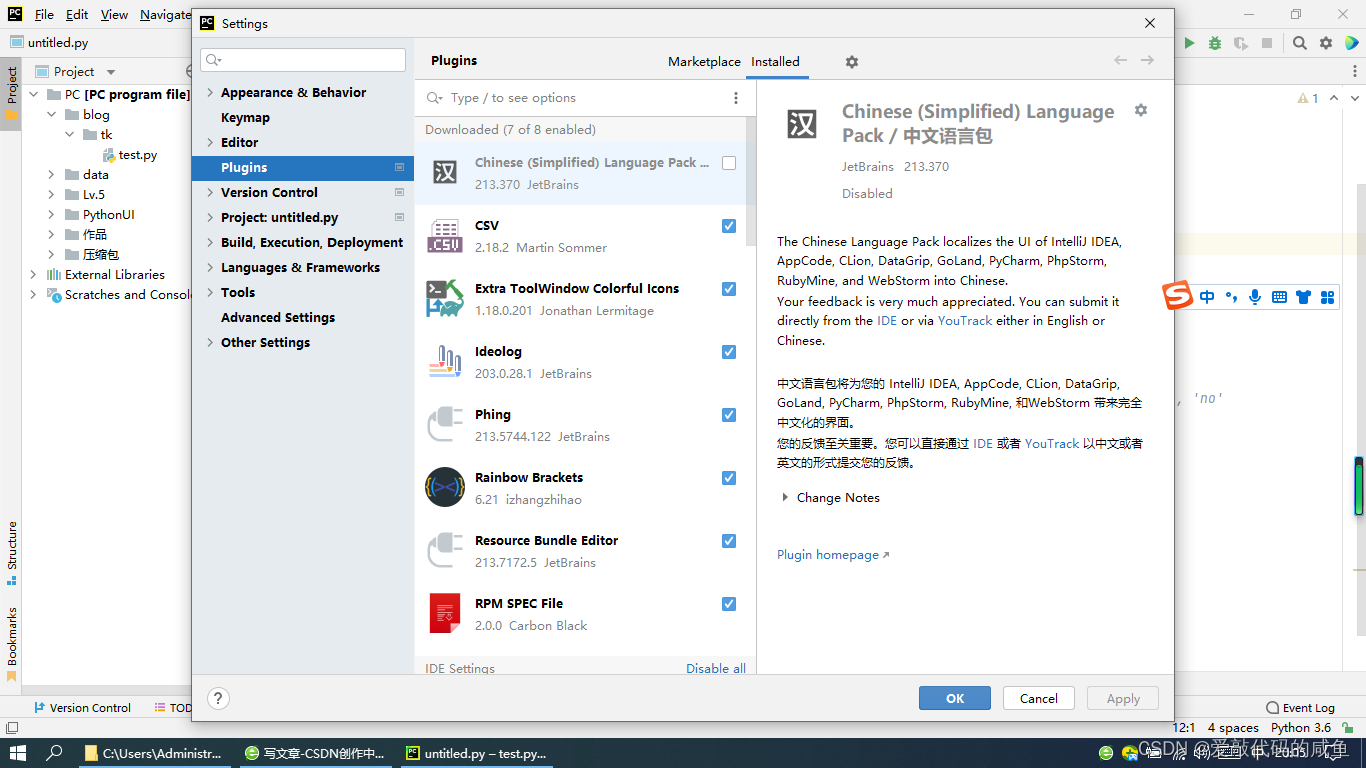Click the Cancel button

[x=1038, y=698]
